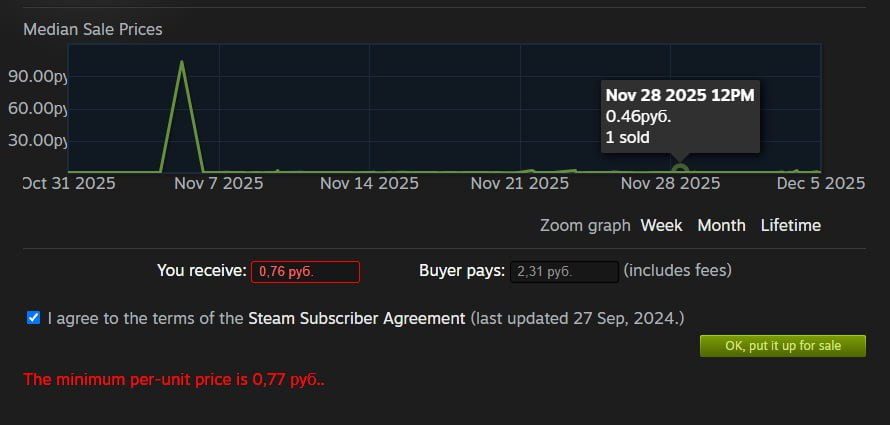Viewport: 890px width, 425px height.
Task: Open the Steam Subscriber Agreement link
Action: click(356, 318)
